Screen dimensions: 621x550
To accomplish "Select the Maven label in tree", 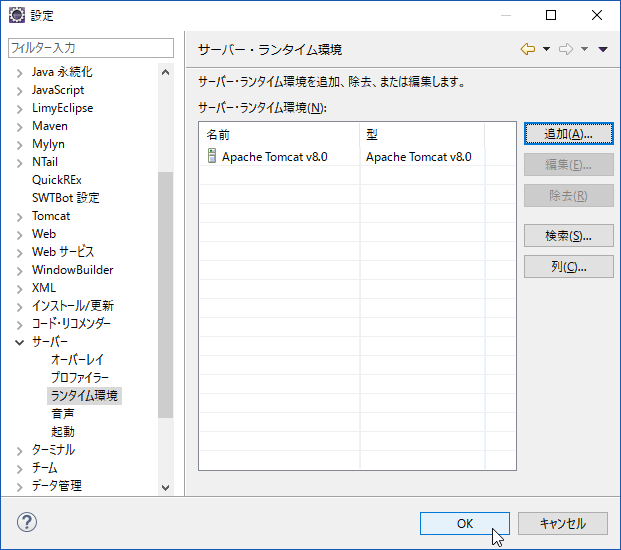I will click(50, 126).
